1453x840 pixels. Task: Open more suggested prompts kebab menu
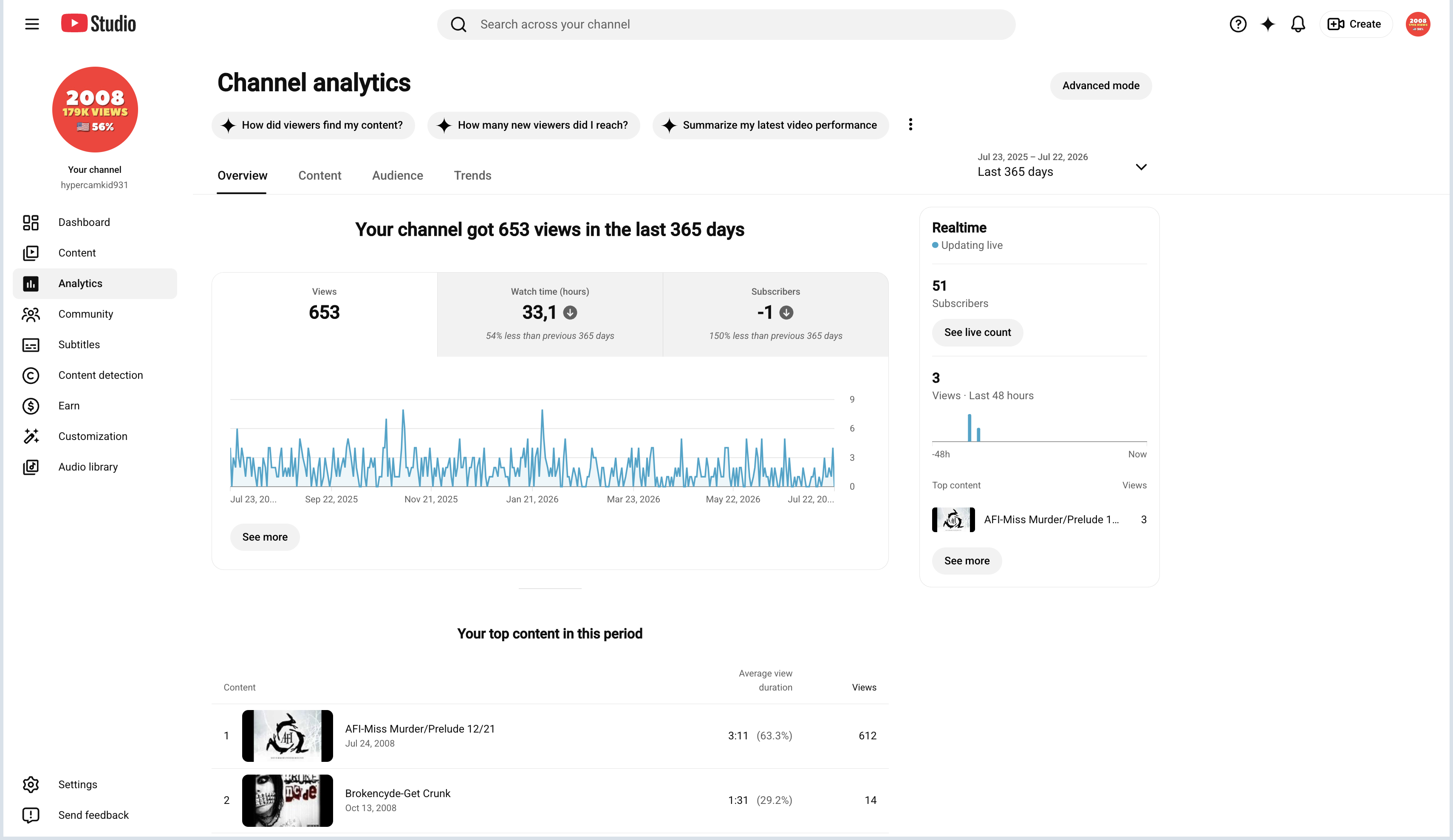pos(910,124)
